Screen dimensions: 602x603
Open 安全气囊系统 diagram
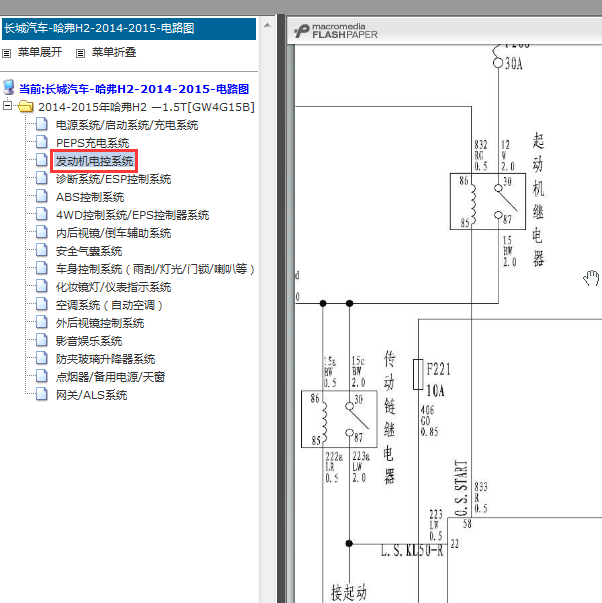click(x=89, y=251)
